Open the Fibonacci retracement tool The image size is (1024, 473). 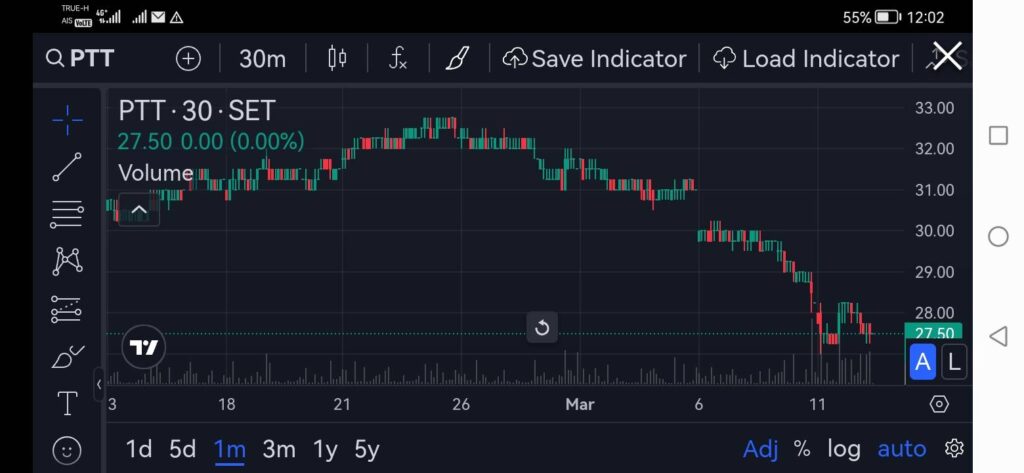pos(67,214)
